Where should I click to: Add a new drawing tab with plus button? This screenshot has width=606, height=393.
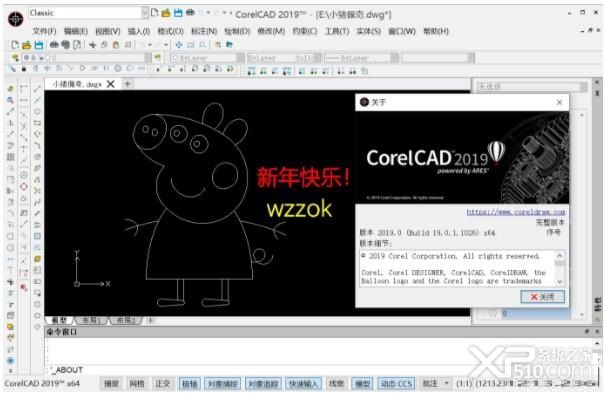click(x=127, y=84)
